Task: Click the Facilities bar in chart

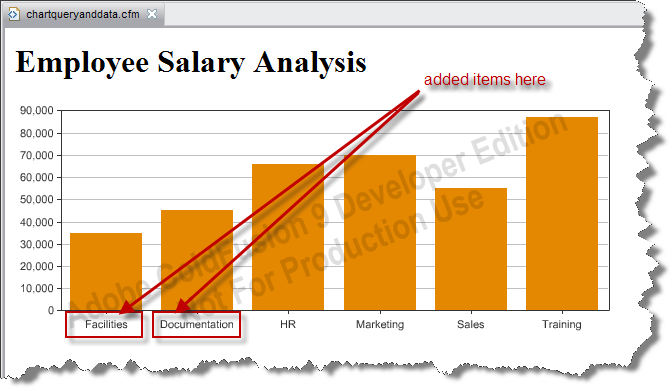Action: click(106, 272)
